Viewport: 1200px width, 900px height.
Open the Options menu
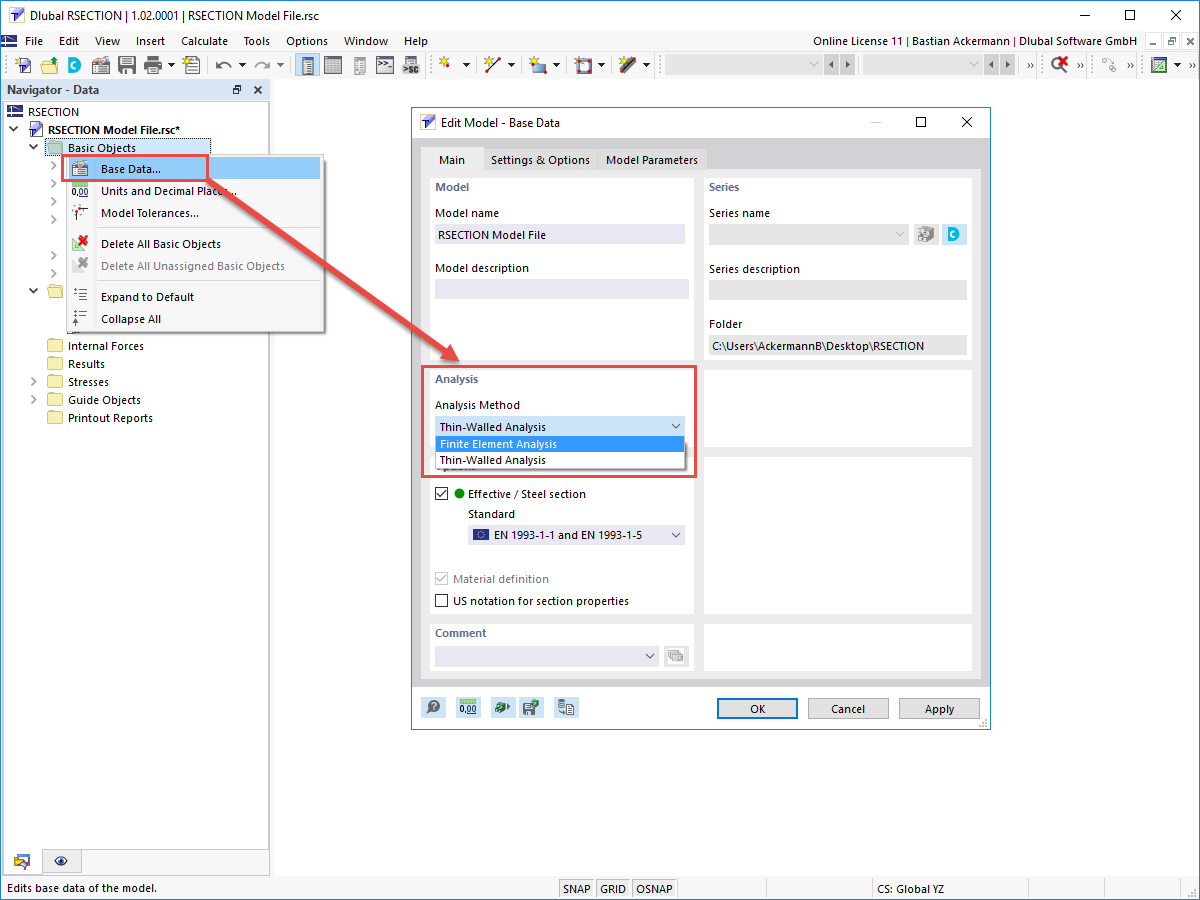pos(307,41)
